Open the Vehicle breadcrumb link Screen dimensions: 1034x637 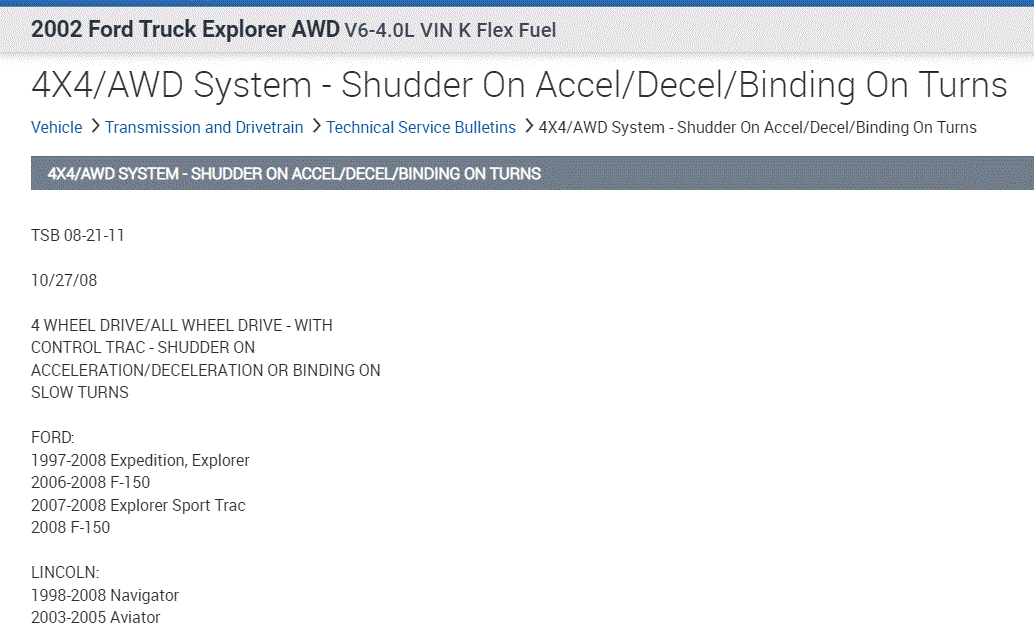tap(57, 127)
